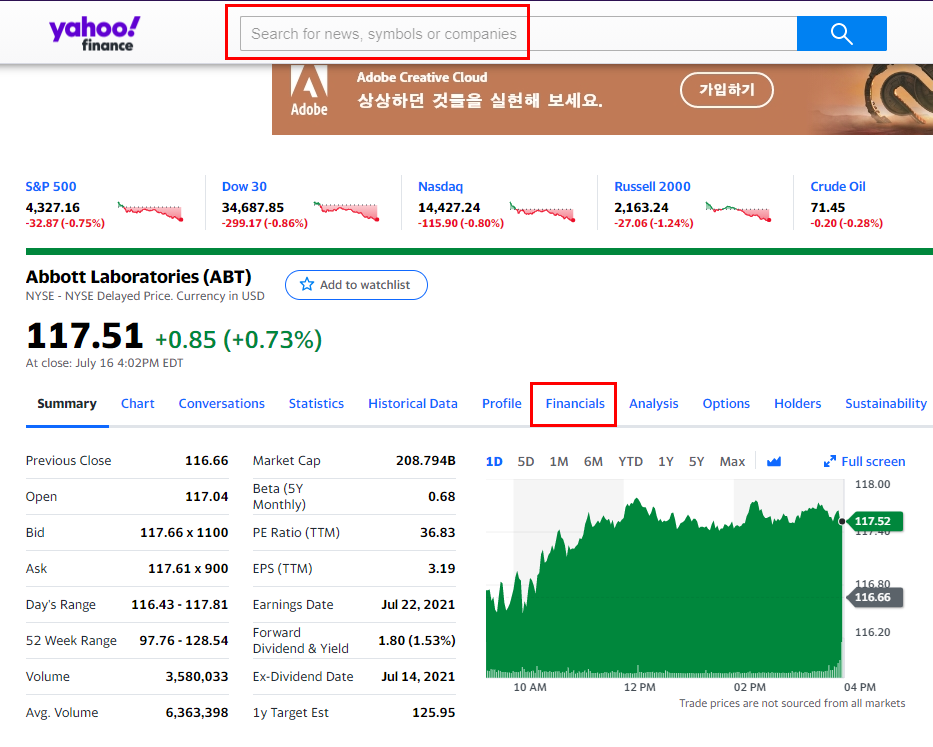The image size is (933, 747).
Task: Open the Conversations tab
Action: (x=221, y=404)
